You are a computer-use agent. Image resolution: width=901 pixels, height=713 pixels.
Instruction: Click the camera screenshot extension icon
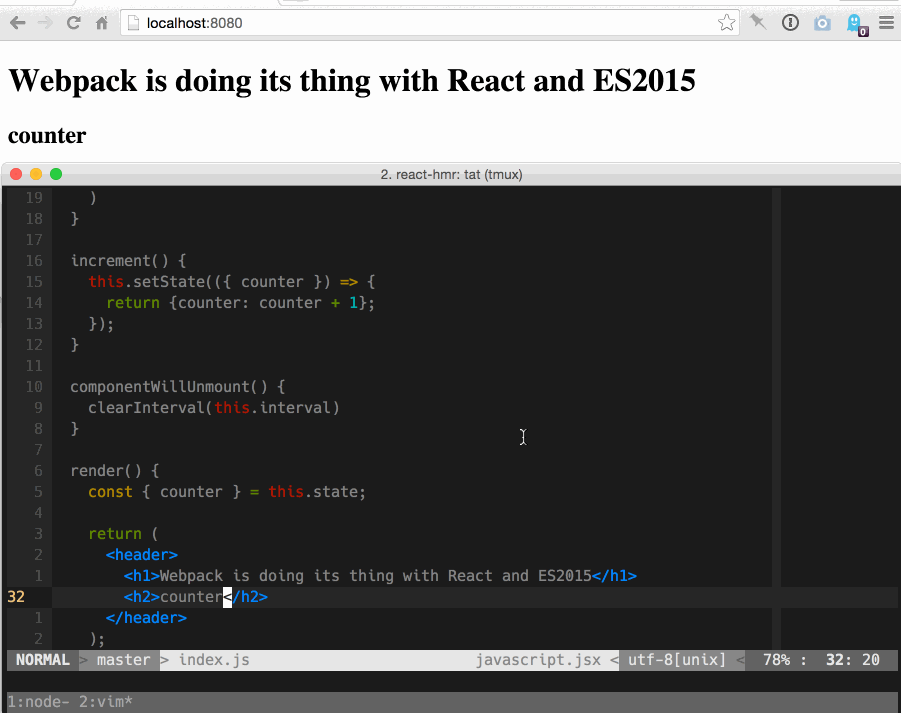coord(822,23)
